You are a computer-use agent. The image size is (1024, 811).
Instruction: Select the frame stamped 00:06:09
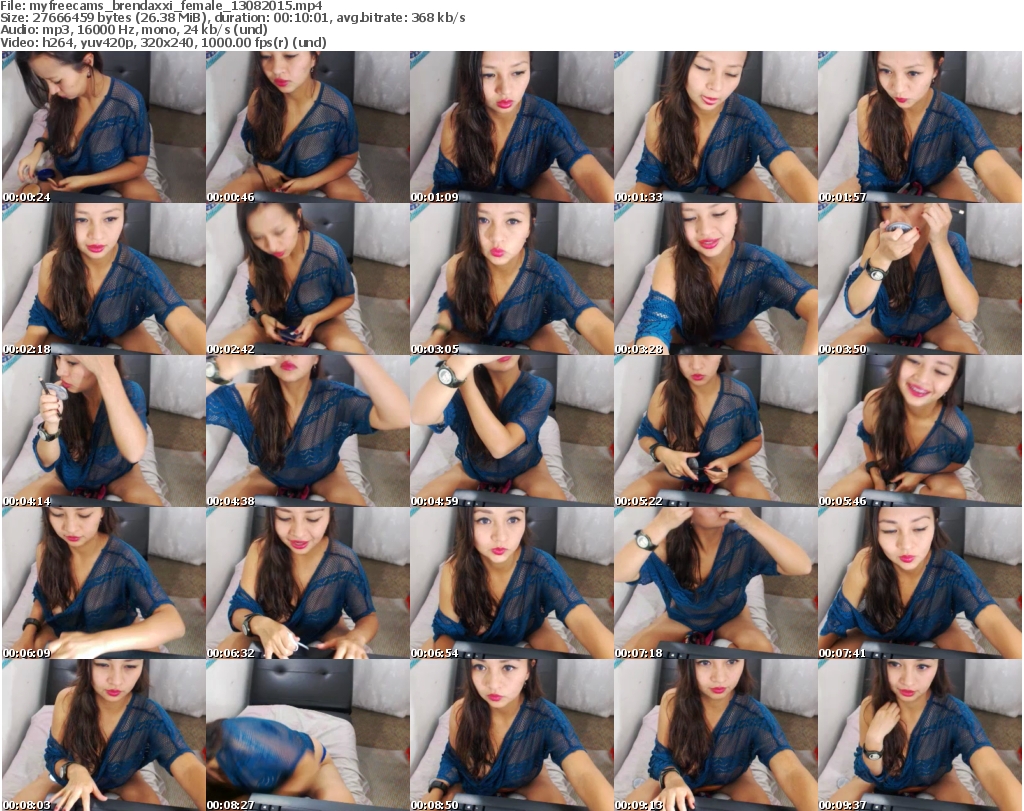pyautogui.click(x=104, y=583)
